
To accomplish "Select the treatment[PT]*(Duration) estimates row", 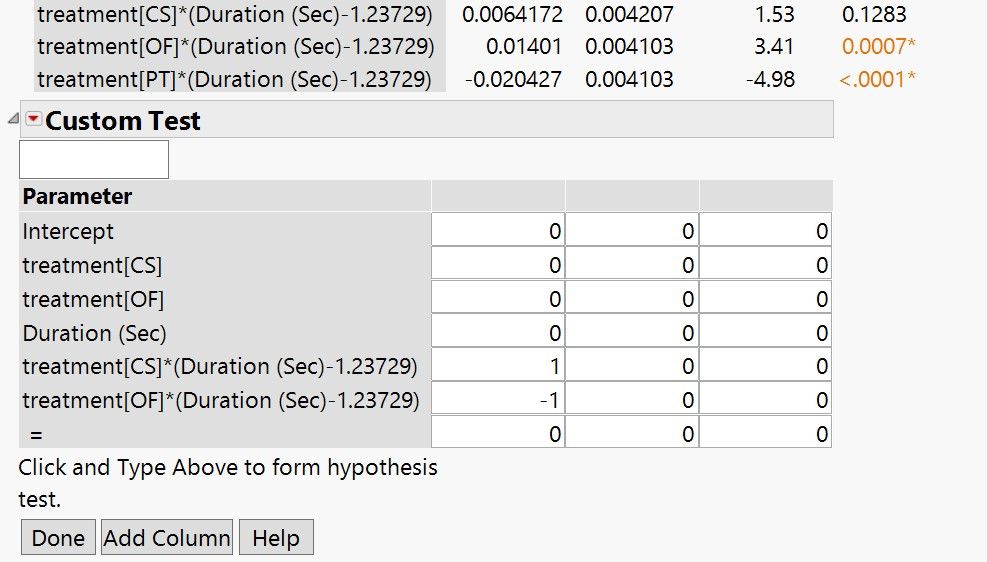I will pyautogui.click(x=475, y=79).
